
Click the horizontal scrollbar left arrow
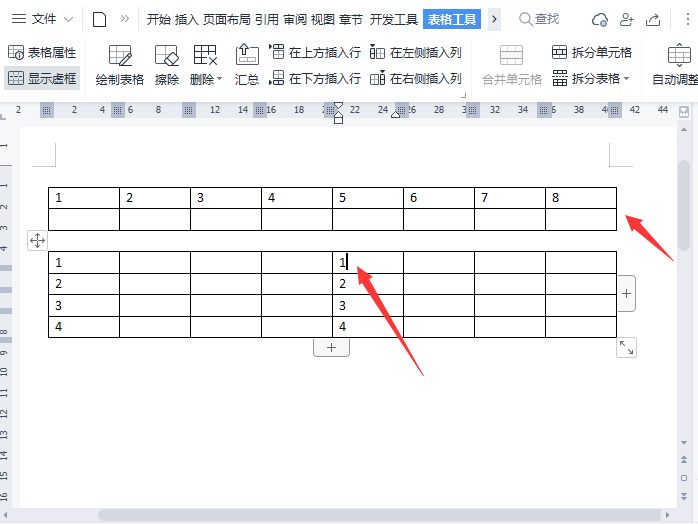(x=5, y=515)
